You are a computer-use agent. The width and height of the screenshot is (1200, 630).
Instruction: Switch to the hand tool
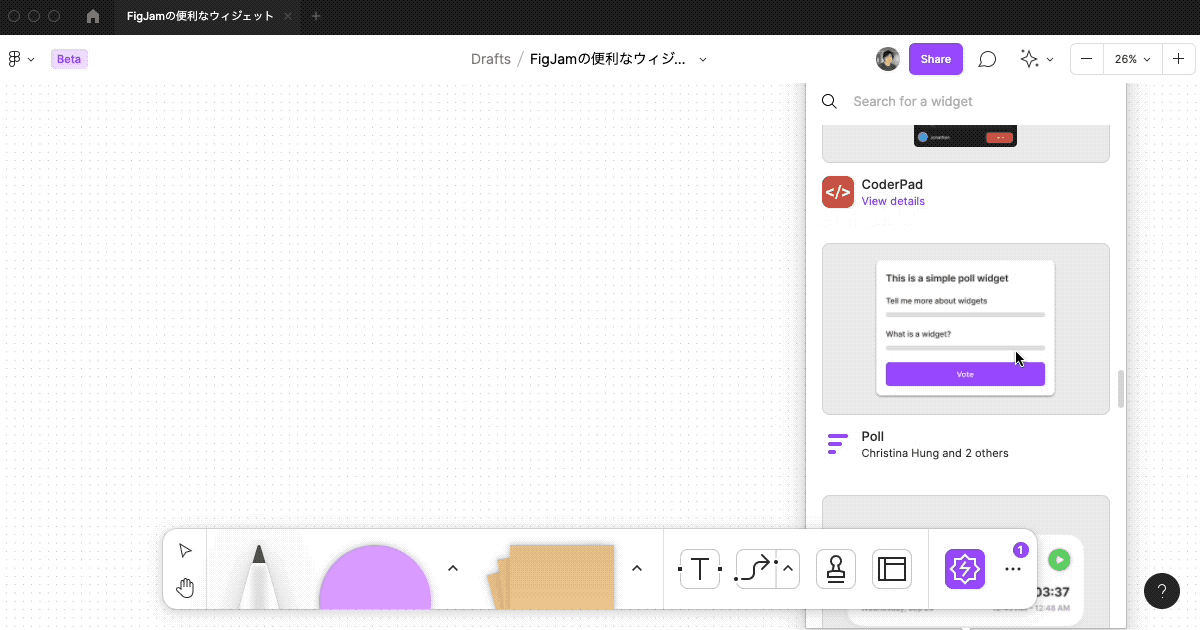pos(185,588)
